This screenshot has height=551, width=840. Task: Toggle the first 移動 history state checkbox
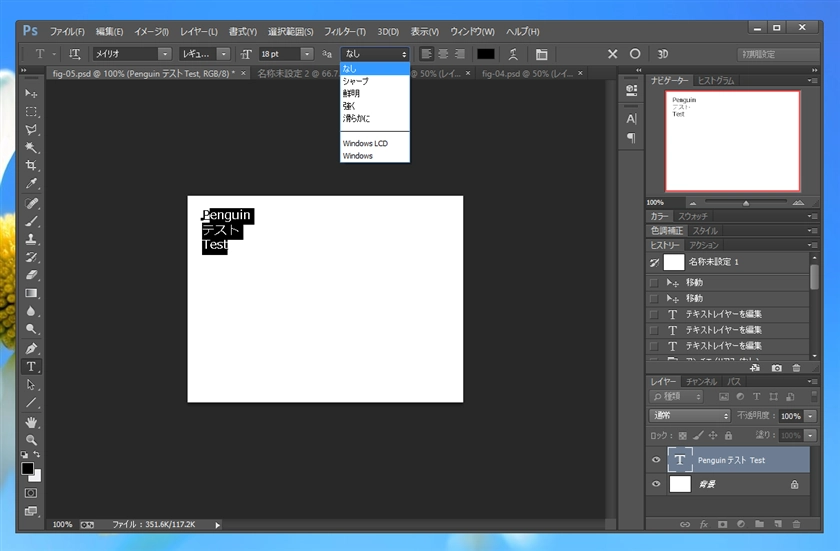tap(654, 283)
